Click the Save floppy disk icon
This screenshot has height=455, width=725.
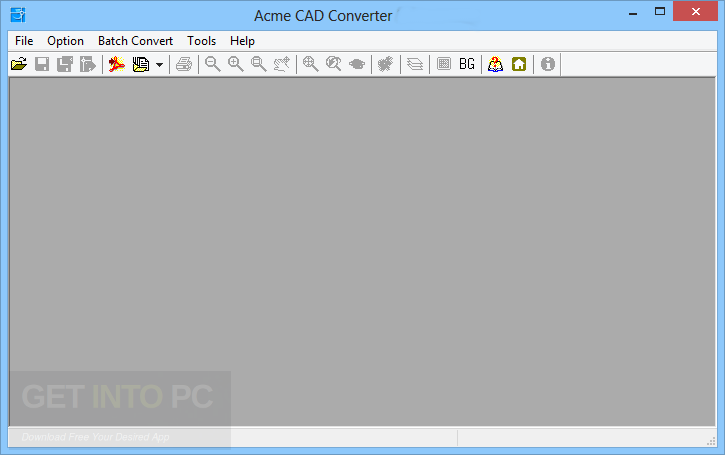tap(42, 64)
